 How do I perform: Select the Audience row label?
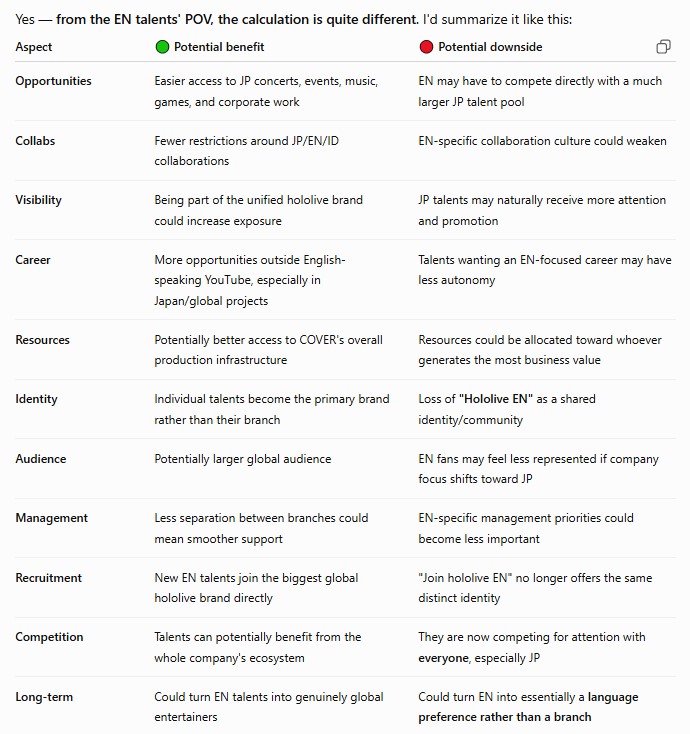pos(41,459)
